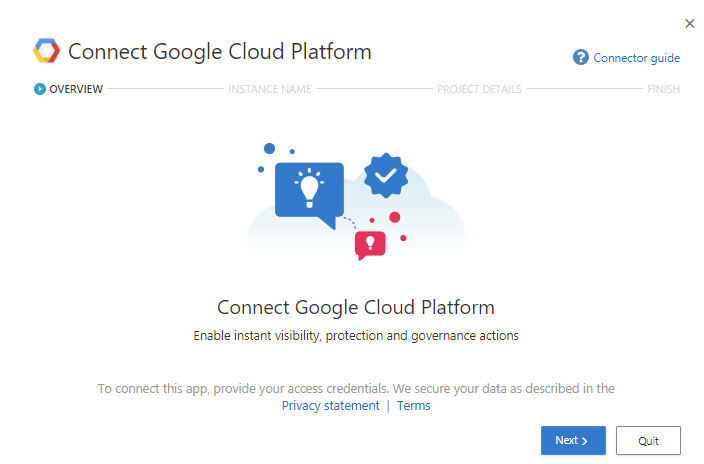
Task: Go to the PROJECT DETAILS step
Action: click(479, 89)
